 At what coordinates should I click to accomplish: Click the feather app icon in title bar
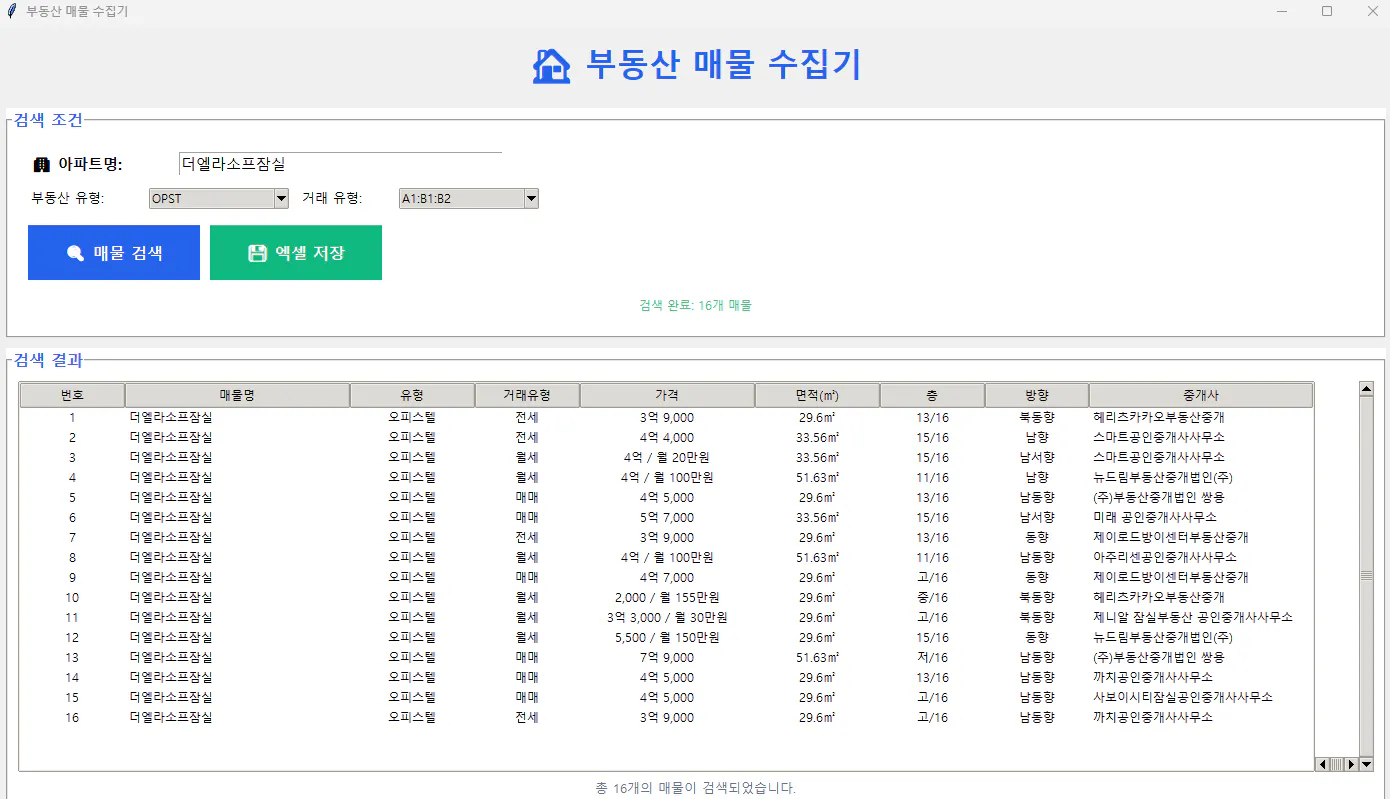[x=12, y=11]
